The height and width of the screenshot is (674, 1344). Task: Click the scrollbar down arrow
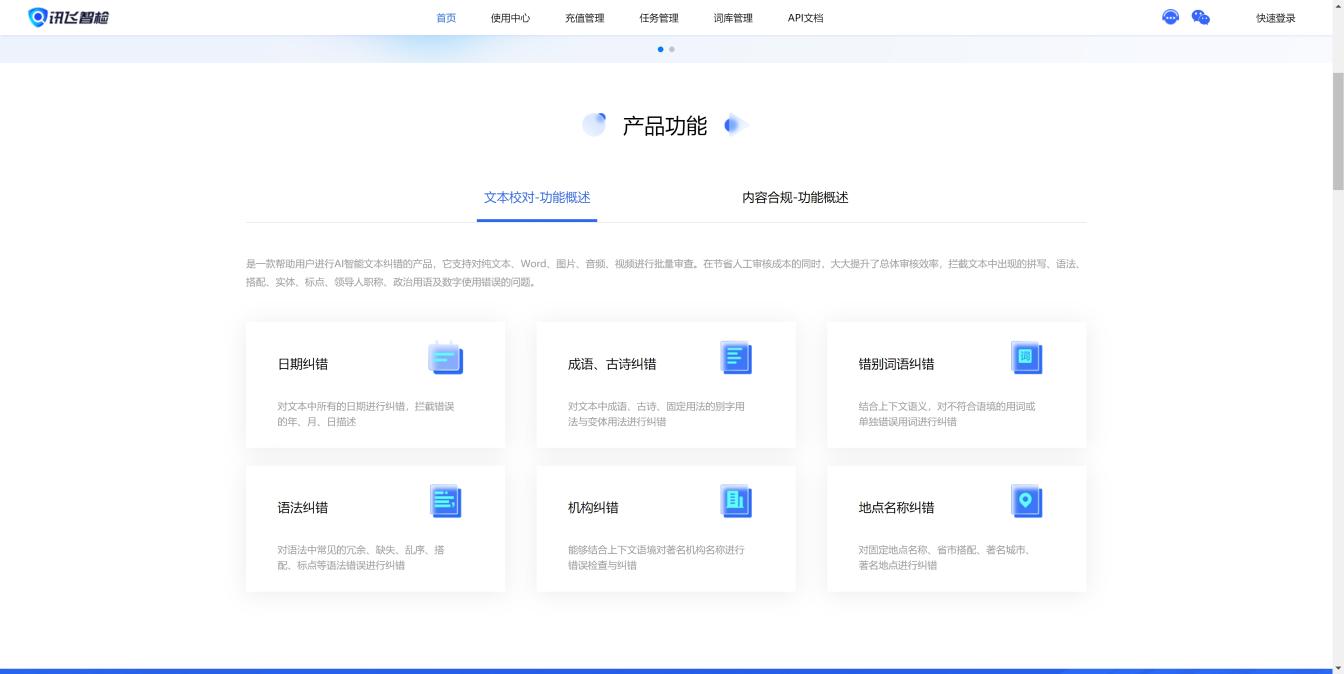(1337, 667)
